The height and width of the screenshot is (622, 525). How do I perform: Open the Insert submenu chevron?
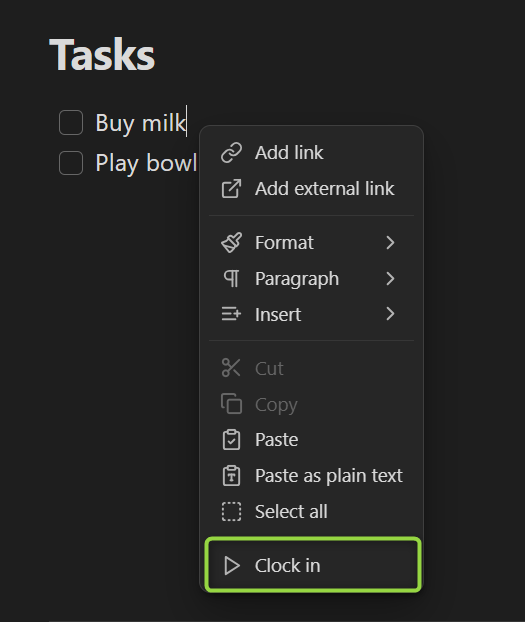pyautogui.click(x=390, y=314)
